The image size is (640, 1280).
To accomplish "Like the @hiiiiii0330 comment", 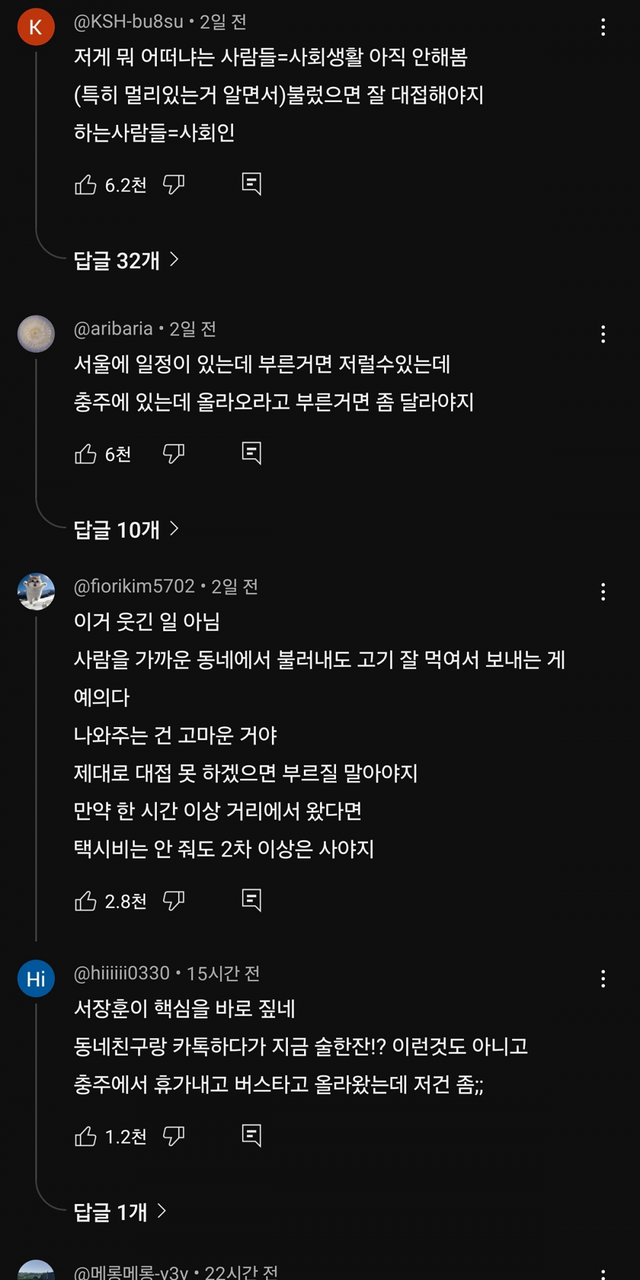I will (x=86, y=1136).
